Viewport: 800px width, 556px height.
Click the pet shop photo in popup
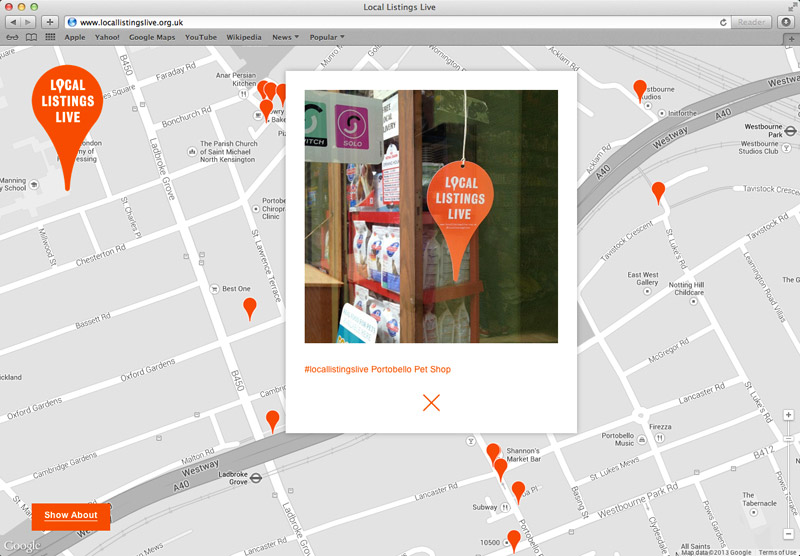pyautogui.click(x=431, y=216)
